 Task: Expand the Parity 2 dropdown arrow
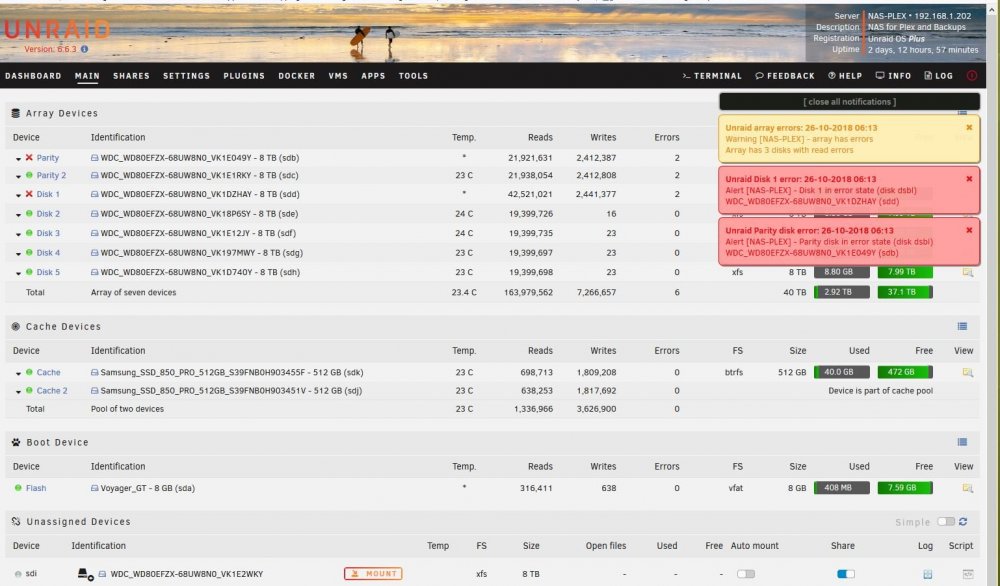[18, 177]
